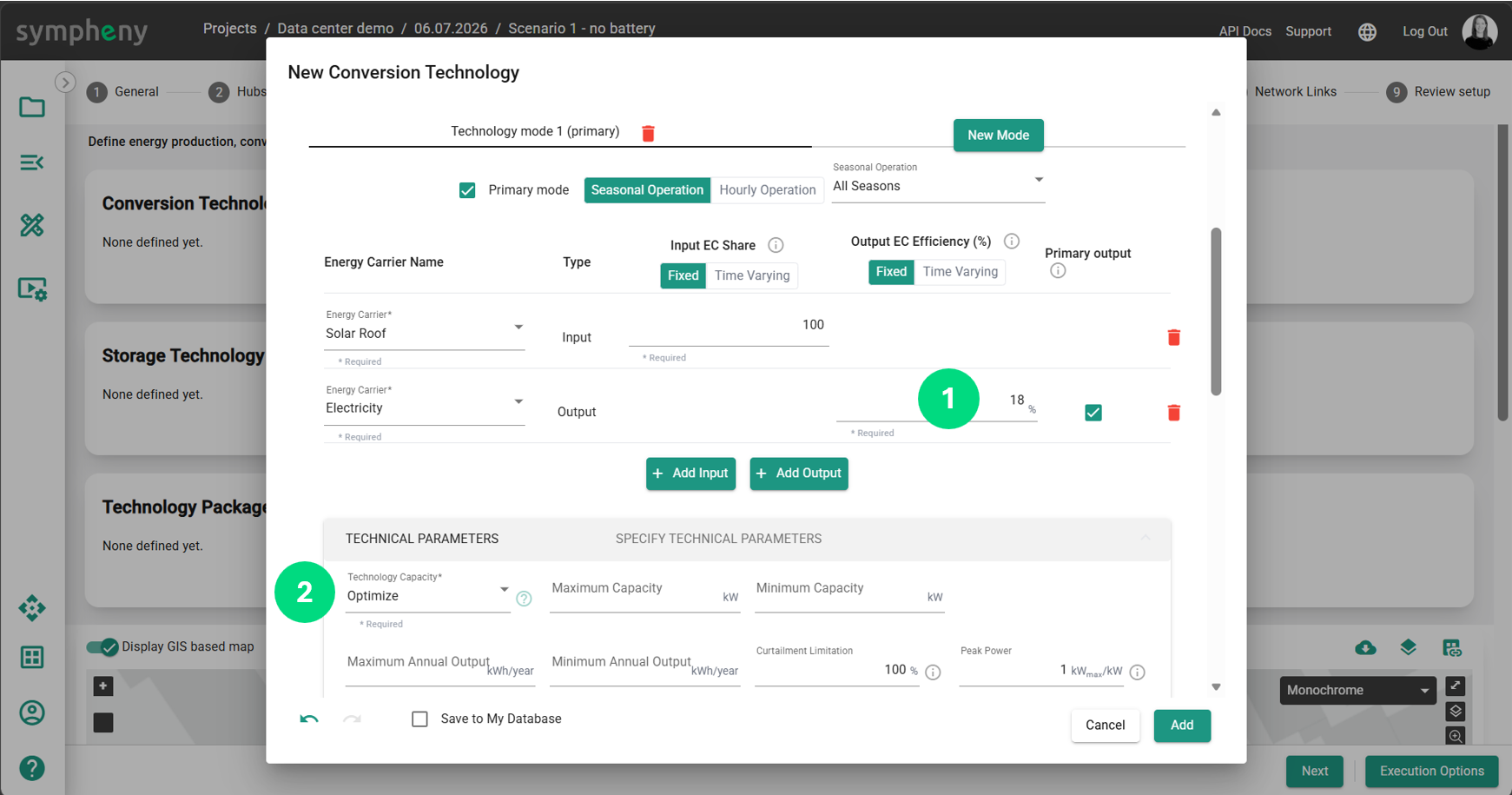Viewport: 1512px width, 795px height.
Task: Click the New Mode button
Action: pyautogui.click(x=999, y=136)
